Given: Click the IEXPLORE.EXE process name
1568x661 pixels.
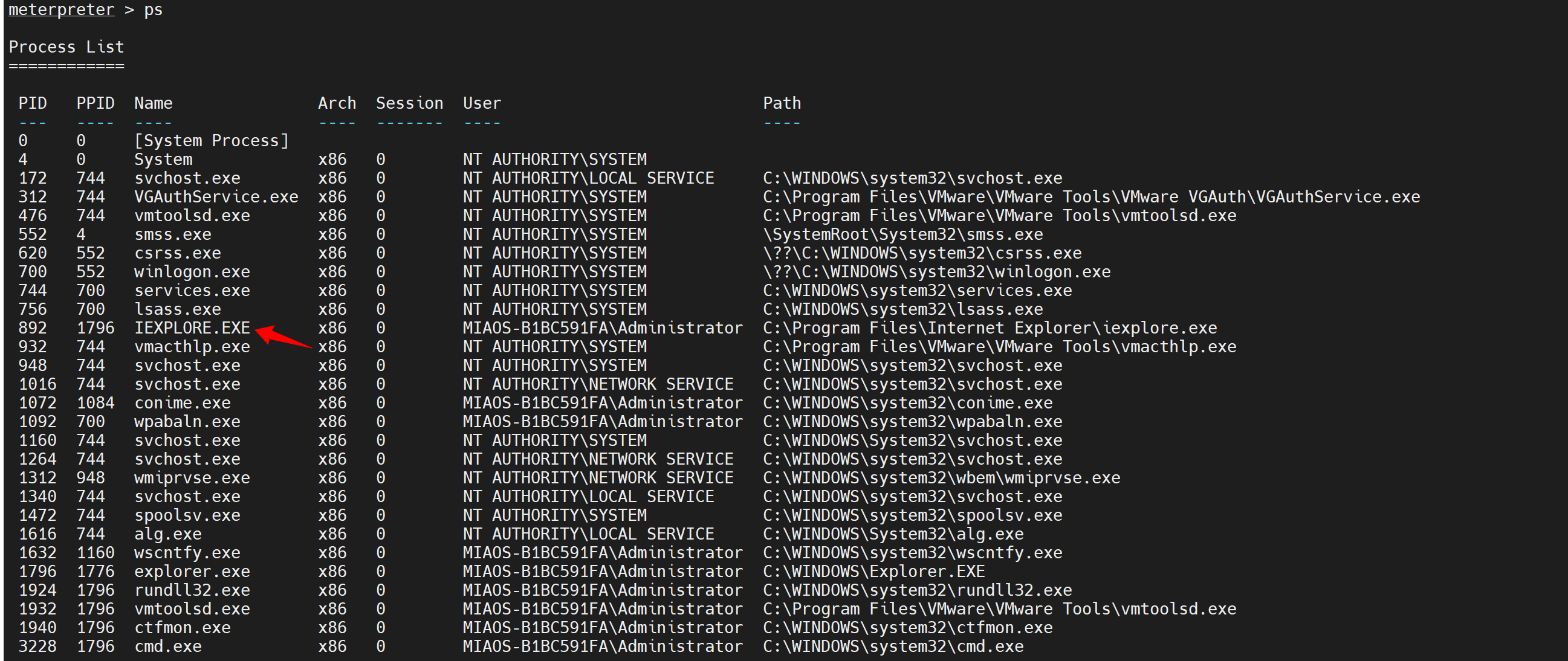Looking at the screenshot, I should point(192,327).
